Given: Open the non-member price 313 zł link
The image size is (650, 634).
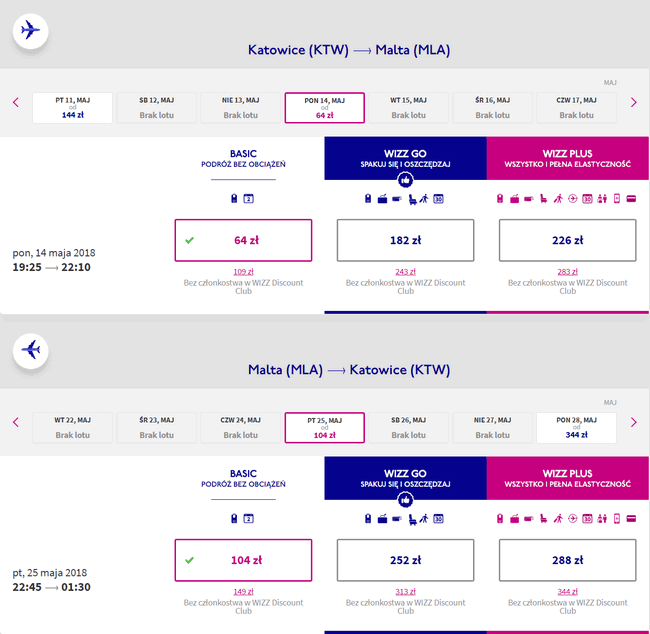Looking at the screenshot, I should point(405,592).
